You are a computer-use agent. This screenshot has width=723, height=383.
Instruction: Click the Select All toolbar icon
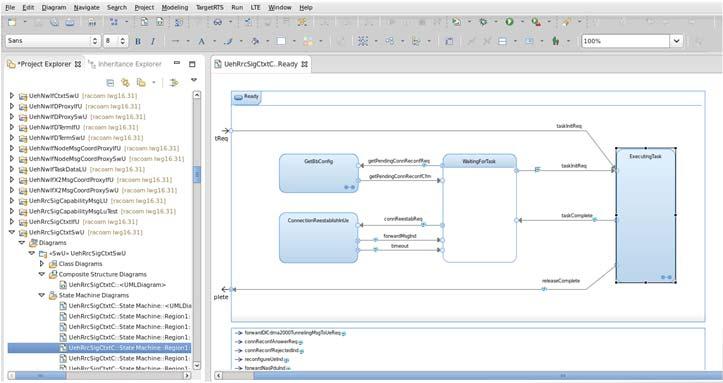pos(363,41)
